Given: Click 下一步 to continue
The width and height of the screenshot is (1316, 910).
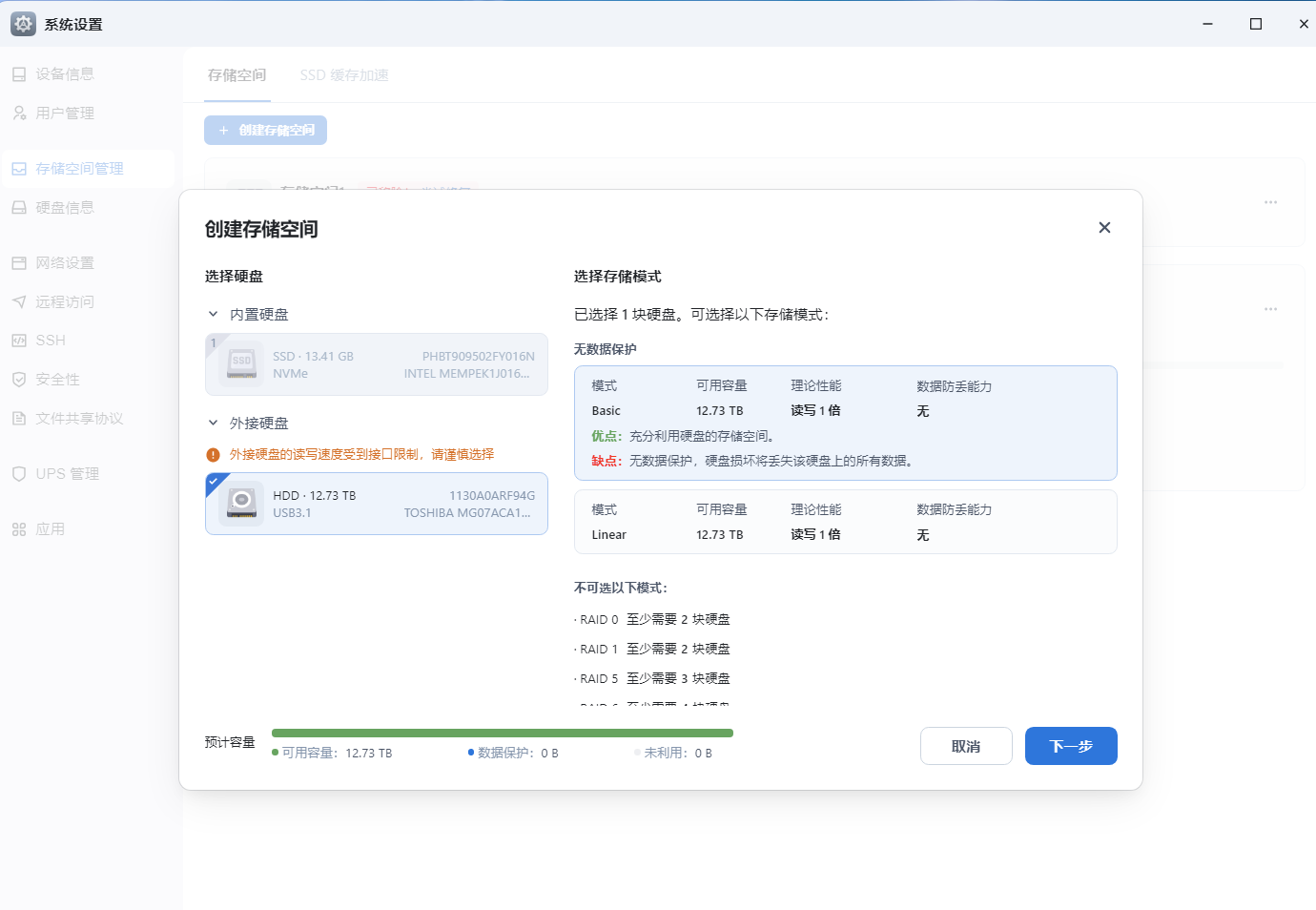Looking at the screenshot, I should [1071, 746].
